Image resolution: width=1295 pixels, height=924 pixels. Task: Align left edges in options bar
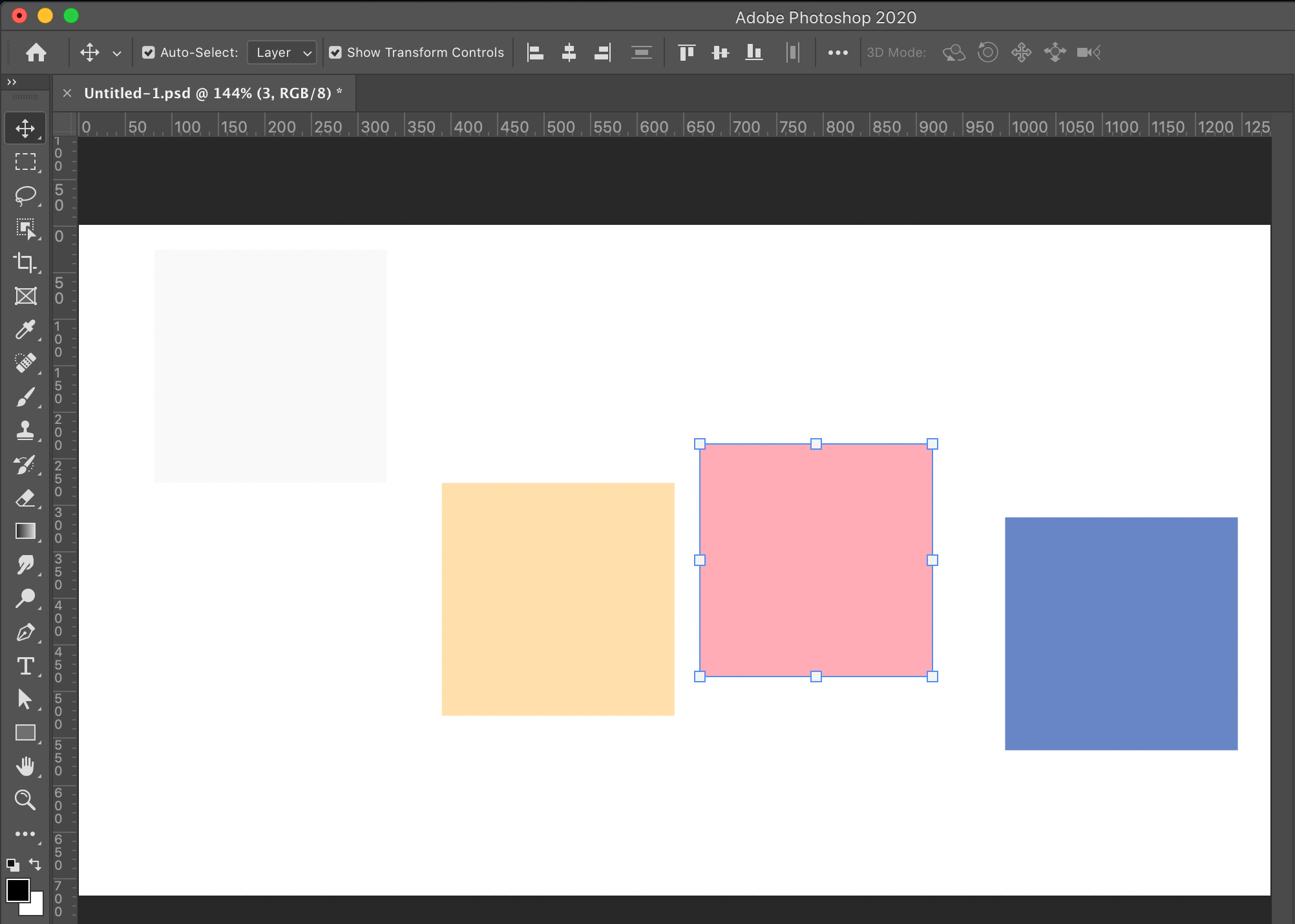535,52
